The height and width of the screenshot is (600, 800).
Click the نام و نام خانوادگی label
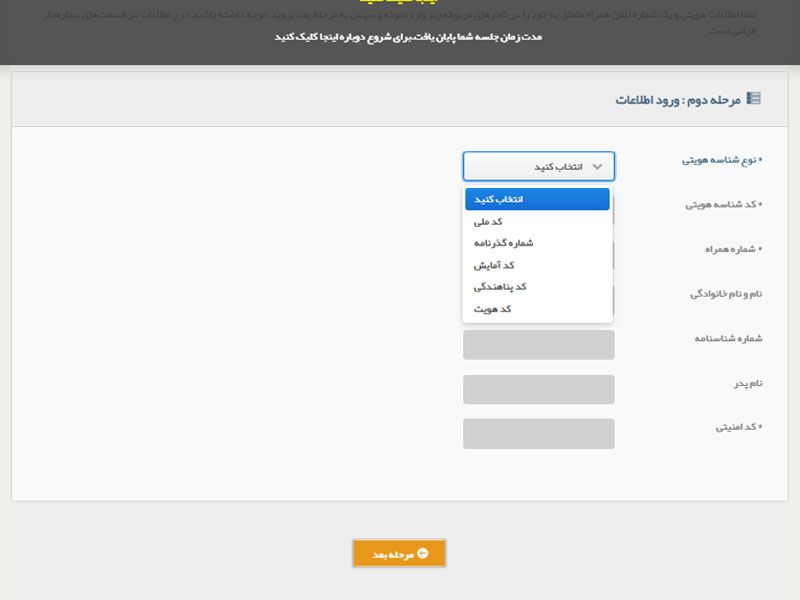726,294
